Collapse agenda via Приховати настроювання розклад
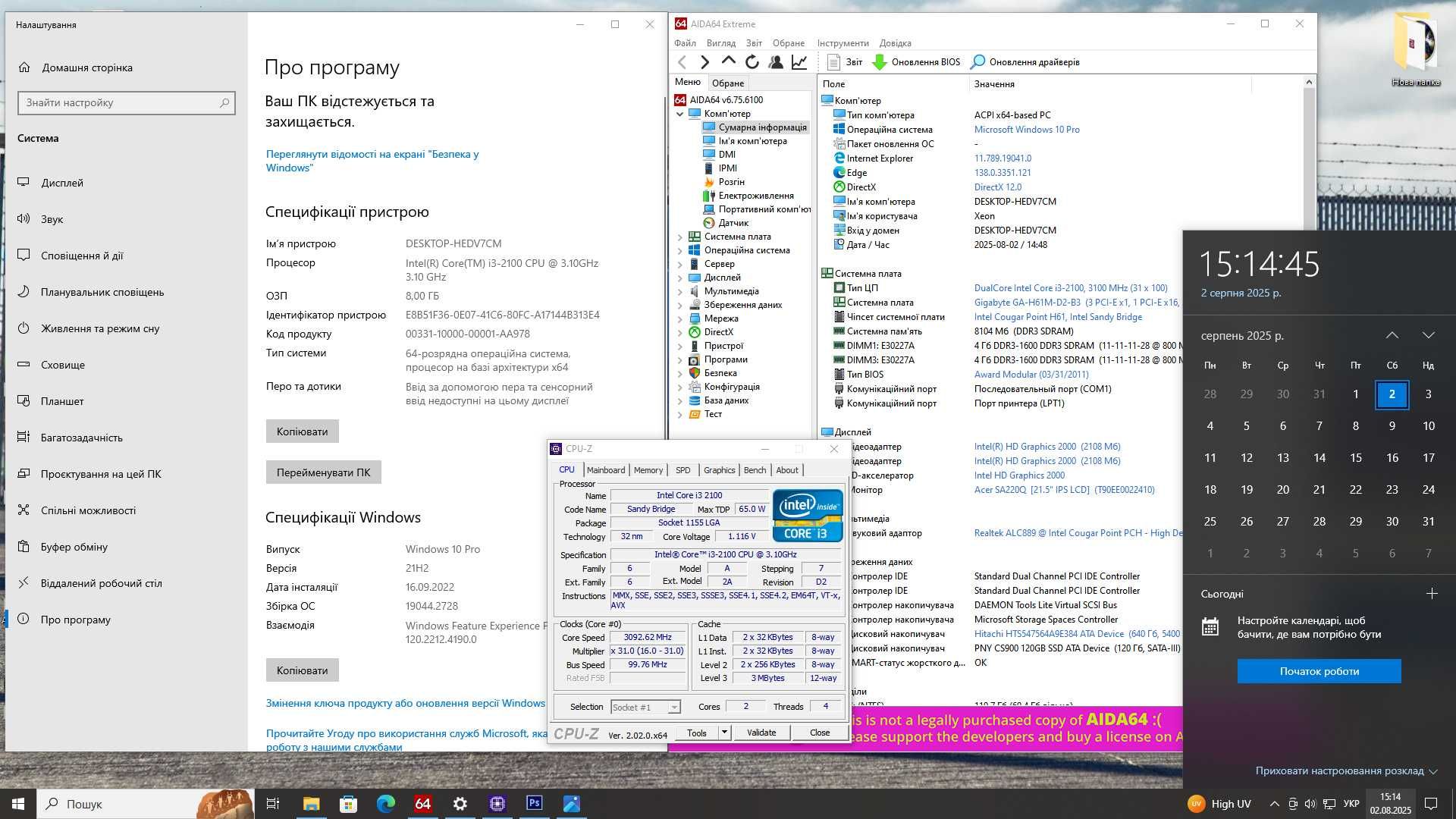 (1347, 771)
